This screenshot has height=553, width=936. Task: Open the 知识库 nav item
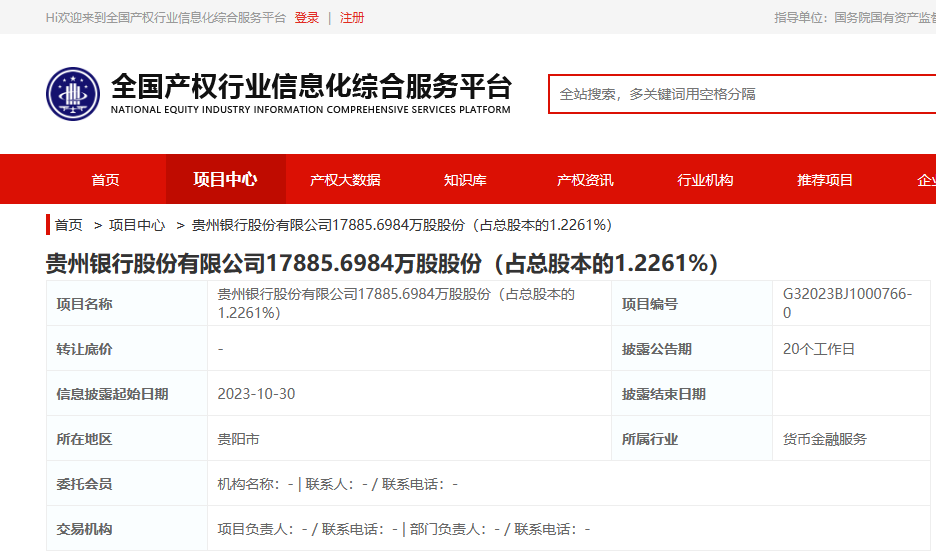tap(465, 180)
